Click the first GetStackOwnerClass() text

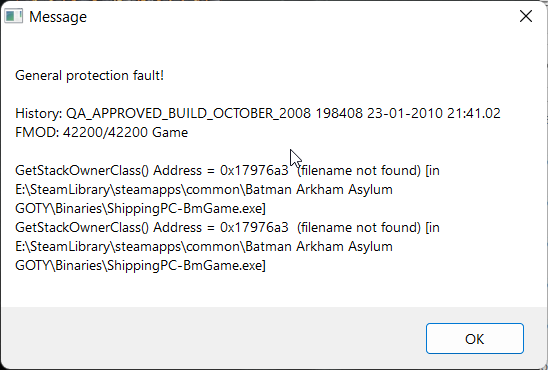tap(82, 171)
